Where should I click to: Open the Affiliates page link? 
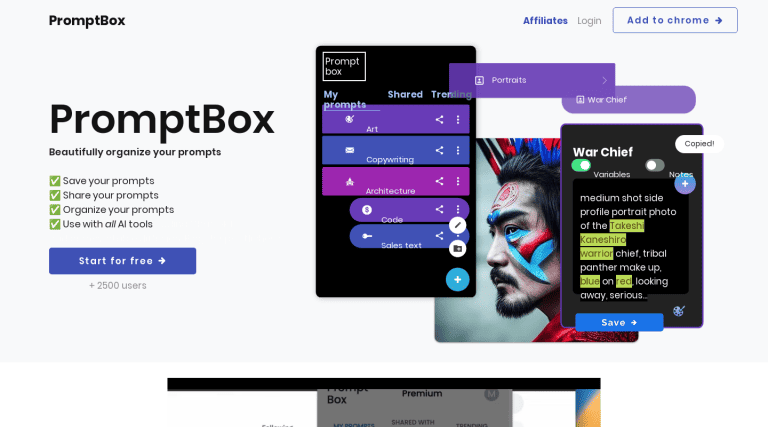pyautogui.click(x=545, y=21)
